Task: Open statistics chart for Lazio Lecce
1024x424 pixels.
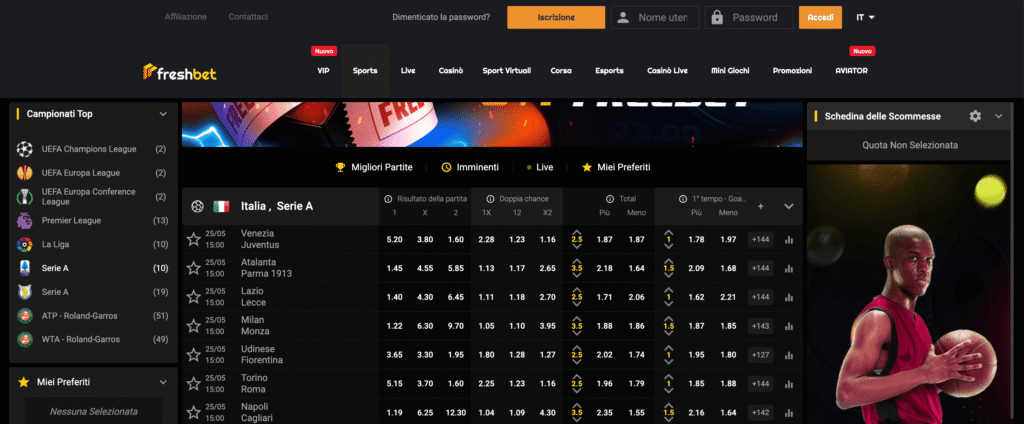Action: (789, 297)
